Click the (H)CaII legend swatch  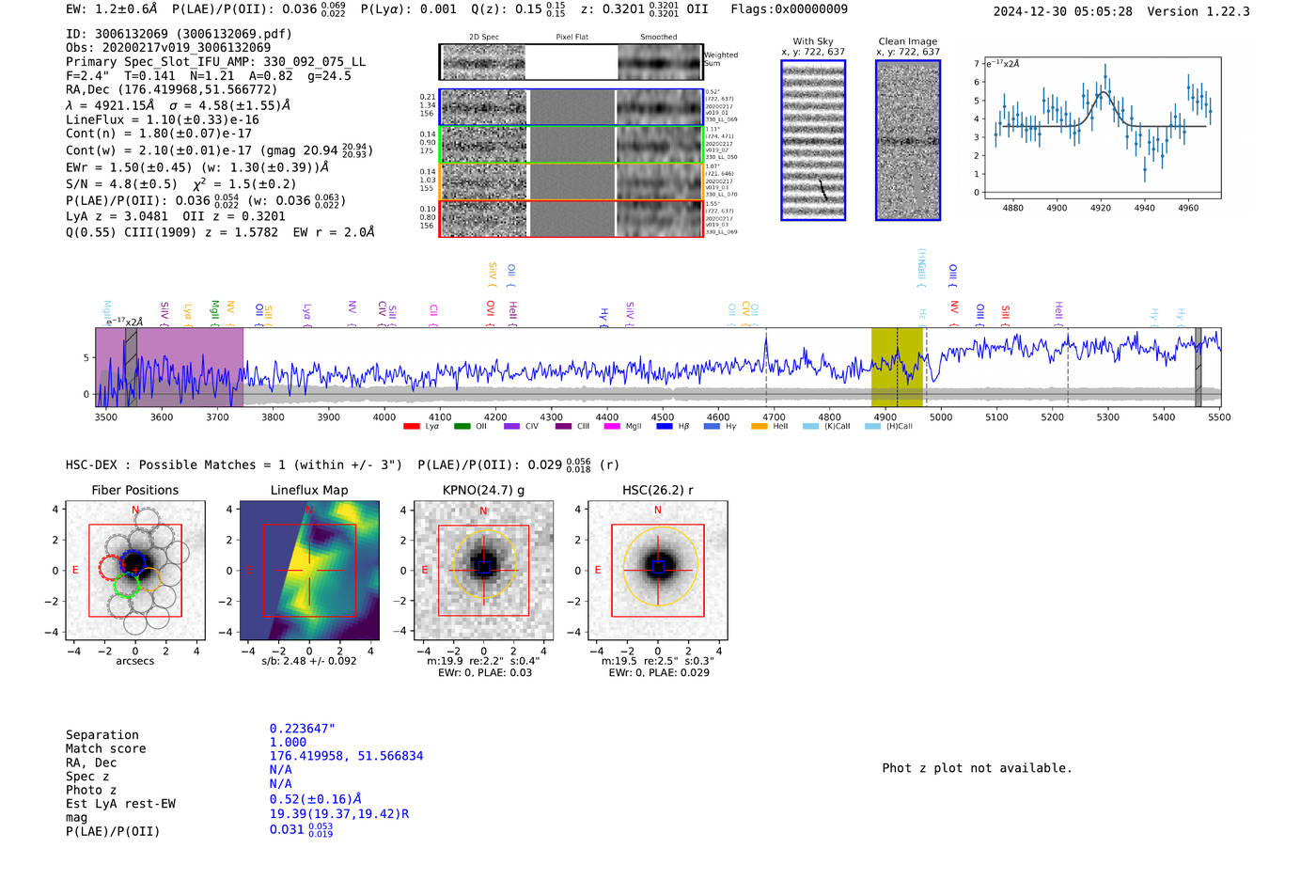point(872,427)
